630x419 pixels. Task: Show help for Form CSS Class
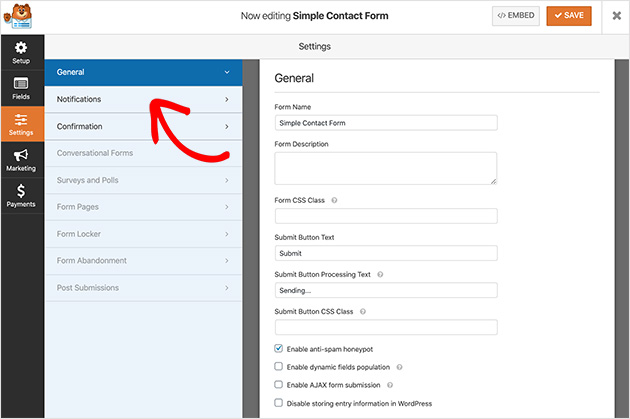pyautogui.click(x=334, y=200)
